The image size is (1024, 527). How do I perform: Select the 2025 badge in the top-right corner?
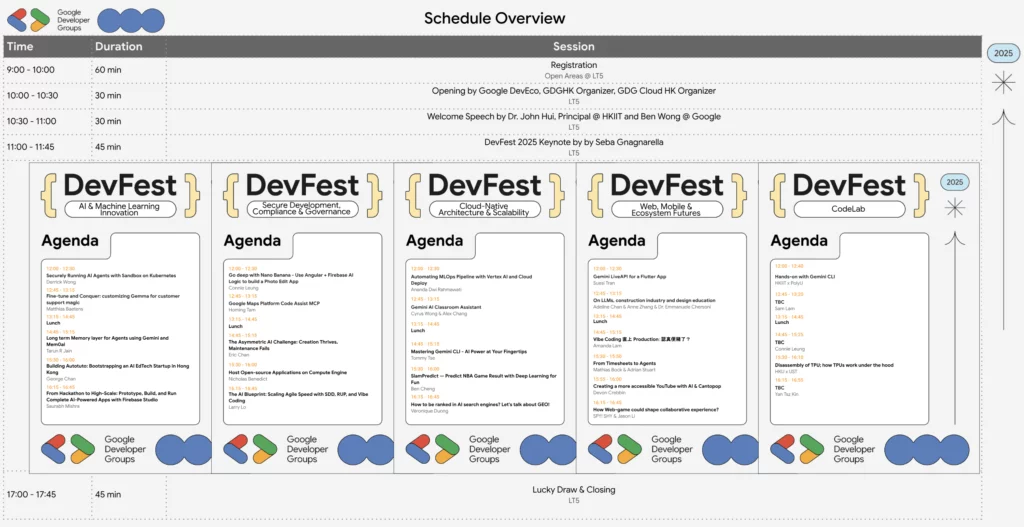click(x=1002, y=53)
